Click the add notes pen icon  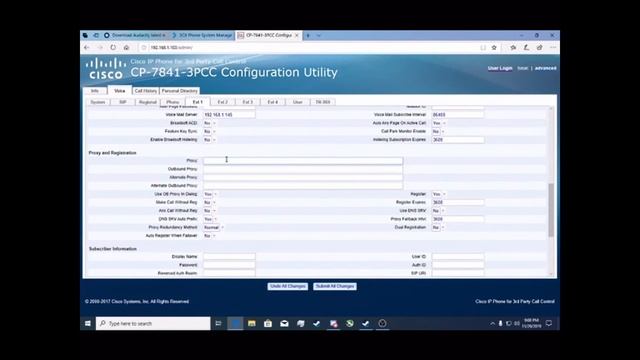pyautogui.click(x=526, y=48)
